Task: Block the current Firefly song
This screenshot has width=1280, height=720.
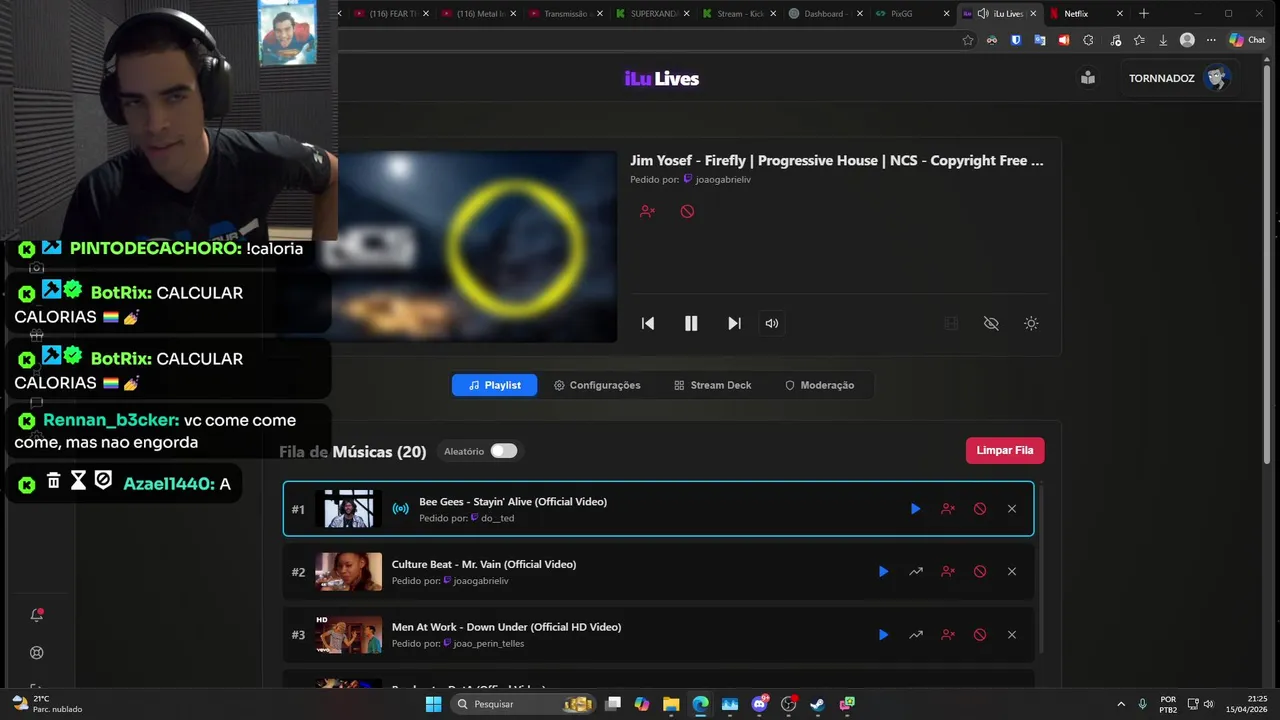Action: tap(687, 211)
